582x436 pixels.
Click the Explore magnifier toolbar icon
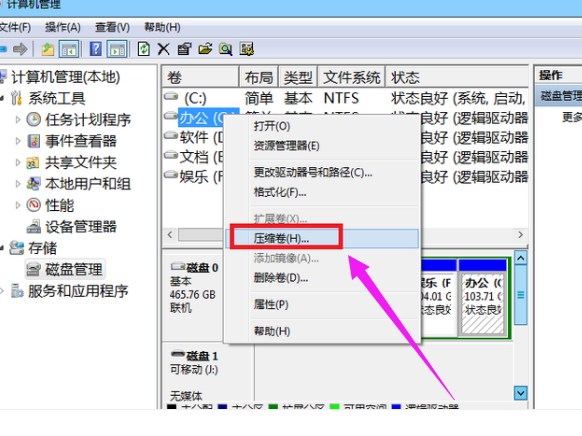tap(226, 49)
